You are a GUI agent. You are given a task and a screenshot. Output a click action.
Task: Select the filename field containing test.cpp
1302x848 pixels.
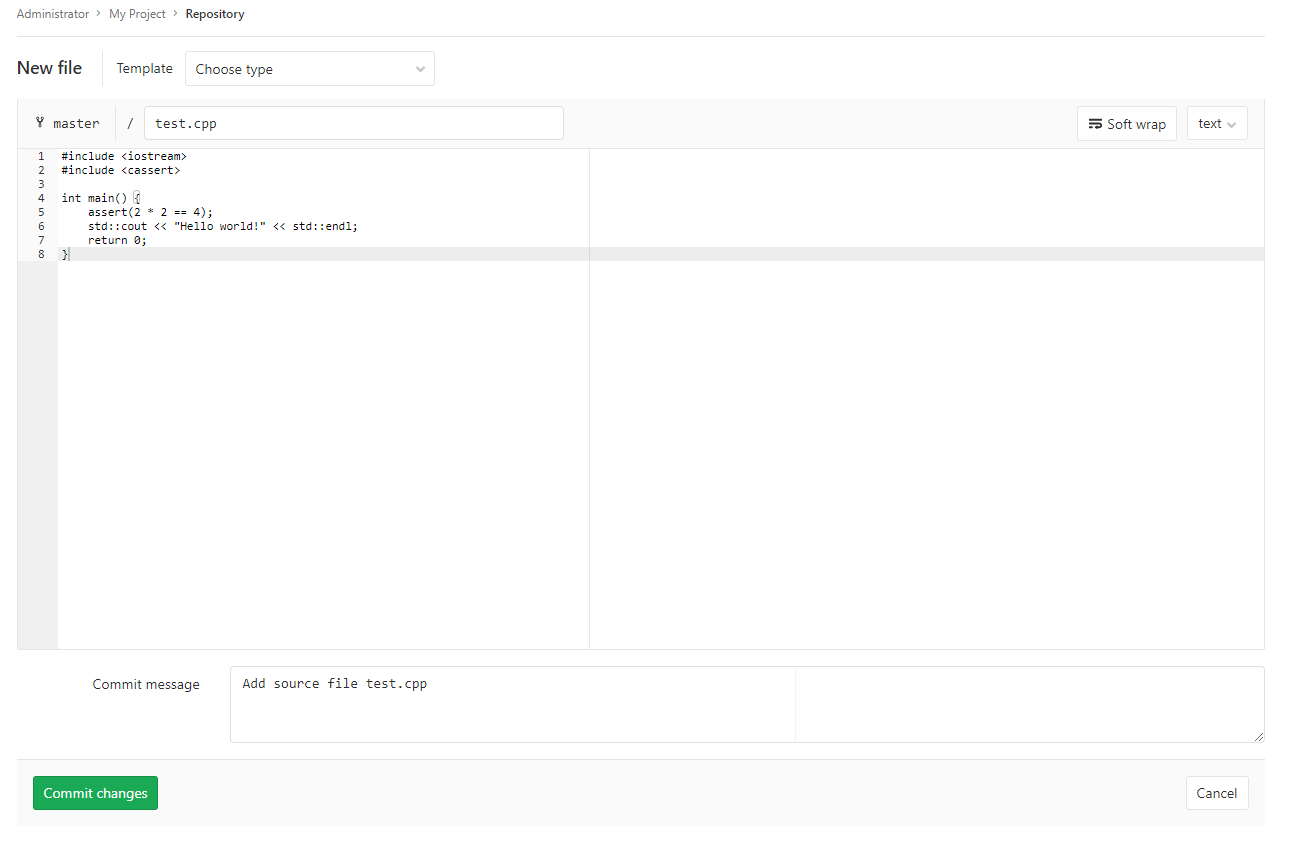[353, 122]
